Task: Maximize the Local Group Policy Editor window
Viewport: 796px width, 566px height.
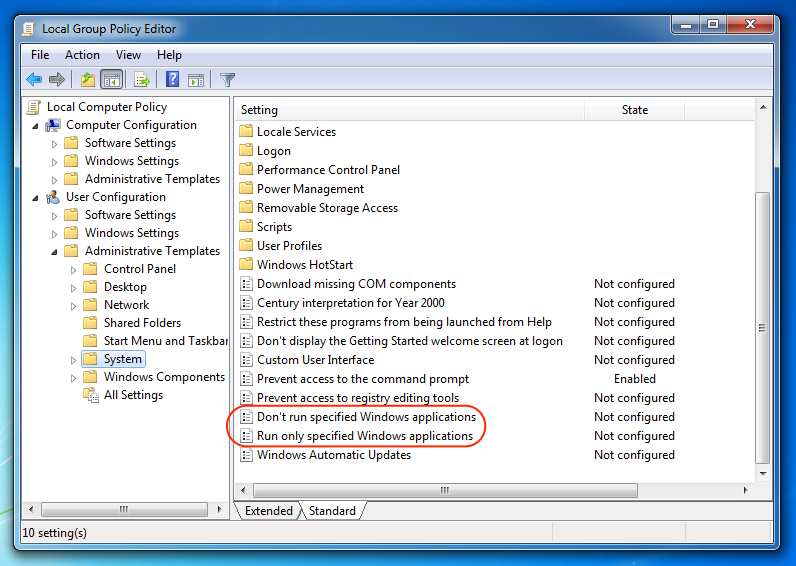Action: [x=713, y=24]
